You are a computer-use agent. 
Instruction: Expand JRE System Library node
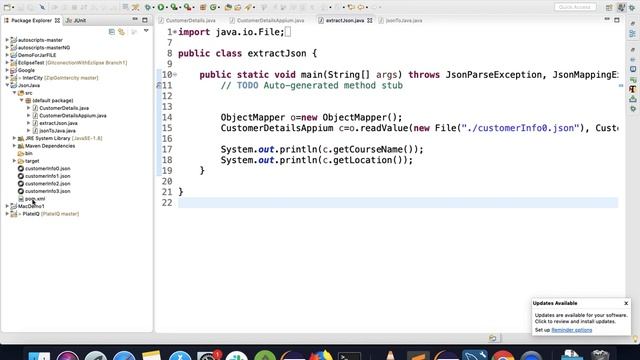pyautogui.click(x=14, y=138)
